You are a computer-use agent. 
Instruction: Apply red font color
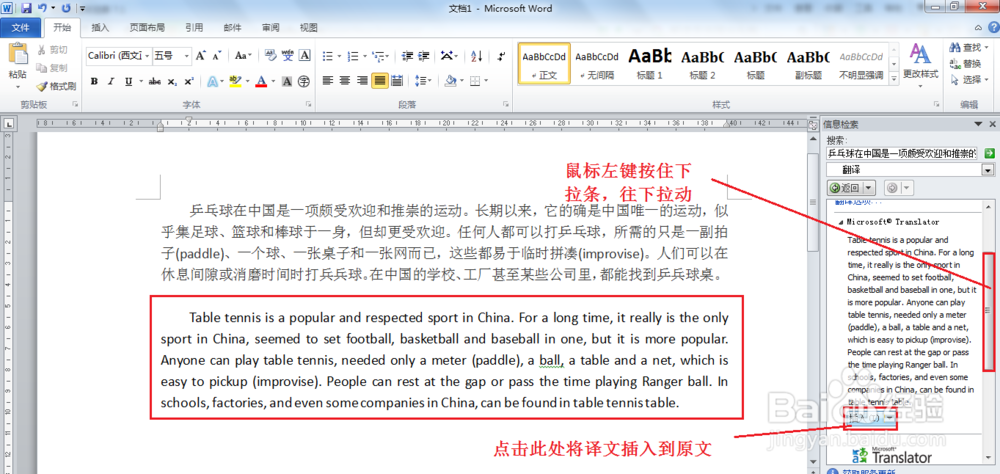pyautogui.click(x=261, y=81)
